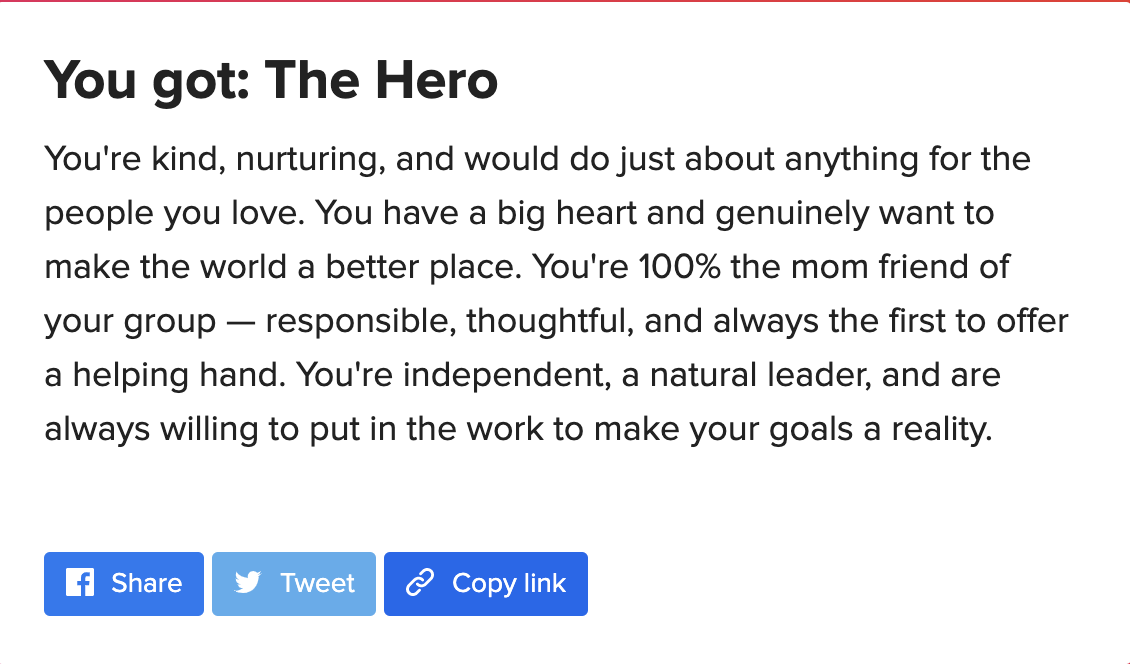
Task: Click the line starting "You're kind, nurturing"
Action: [x=538, y=159]
